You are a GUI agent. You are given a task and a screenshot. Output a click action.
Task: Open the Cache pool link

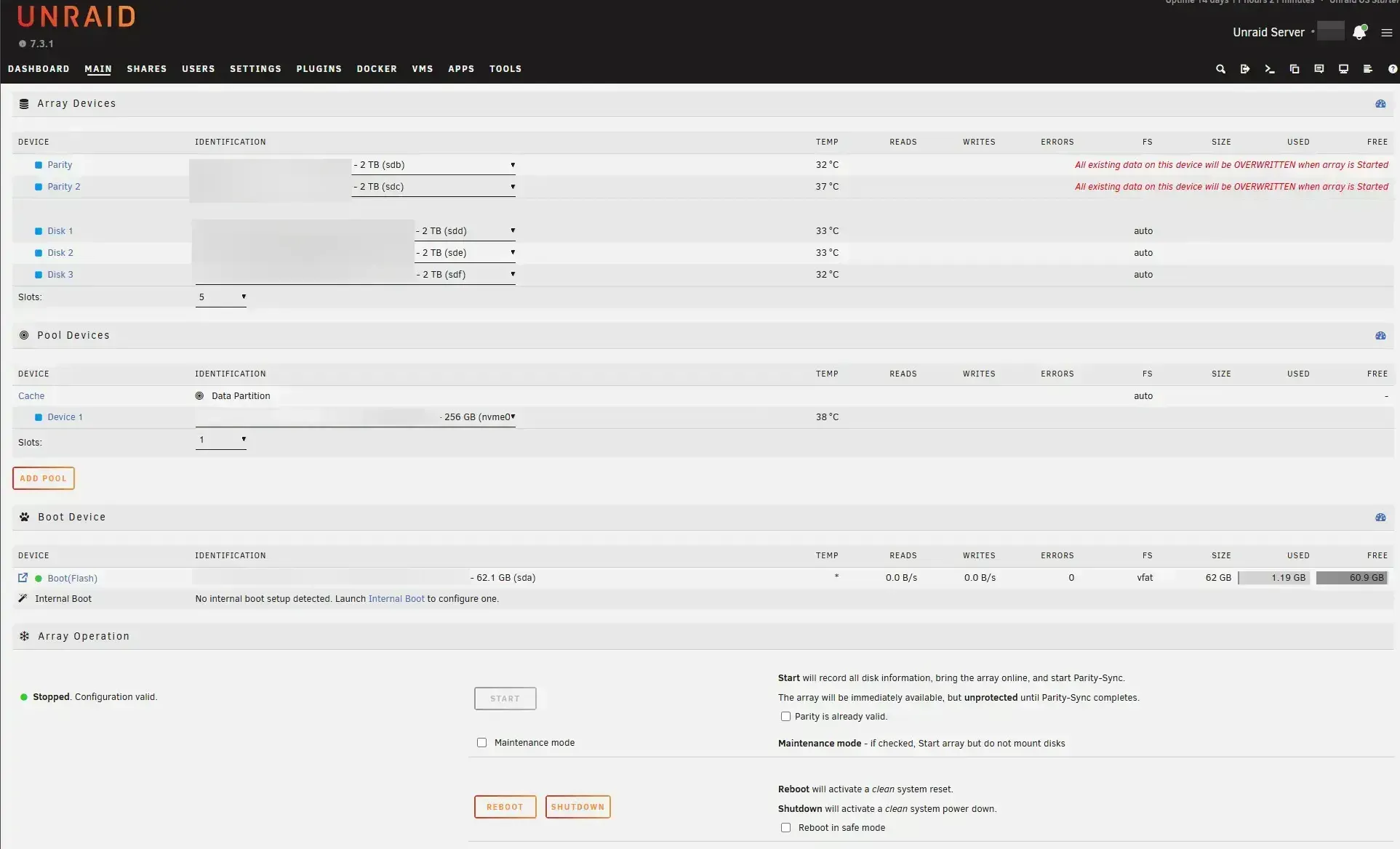tap(31, 396)
